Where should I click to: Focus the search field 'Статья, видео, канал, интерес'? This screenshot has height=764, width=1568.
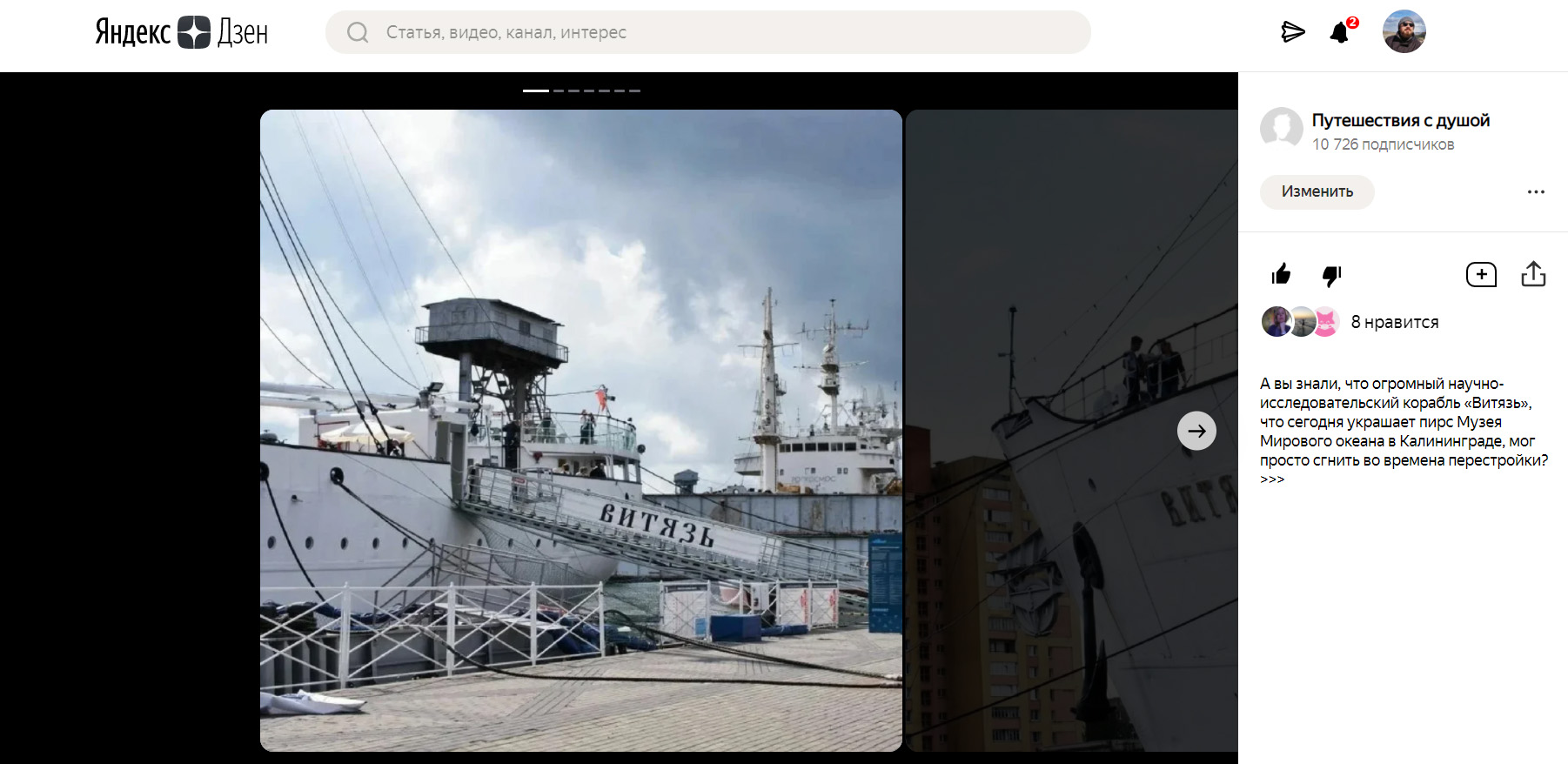[x=707, y=32]
